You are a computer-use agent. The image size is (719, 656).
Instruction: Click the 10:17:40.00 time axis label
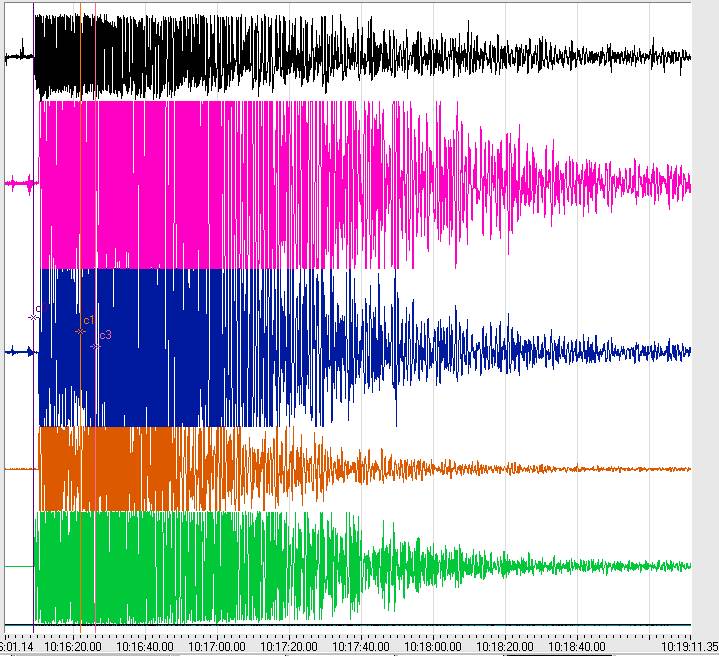click(361, 647)
